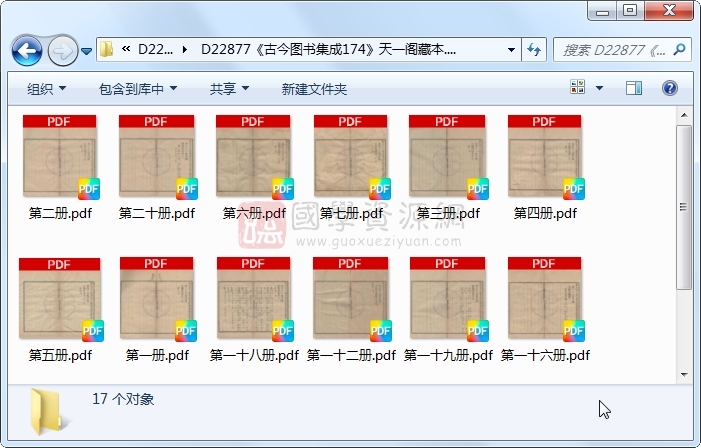Viewport: 701px width, 448px height.
Task: Select the 第一册.pdf thumbnail
Action: [x=157, y=299]
